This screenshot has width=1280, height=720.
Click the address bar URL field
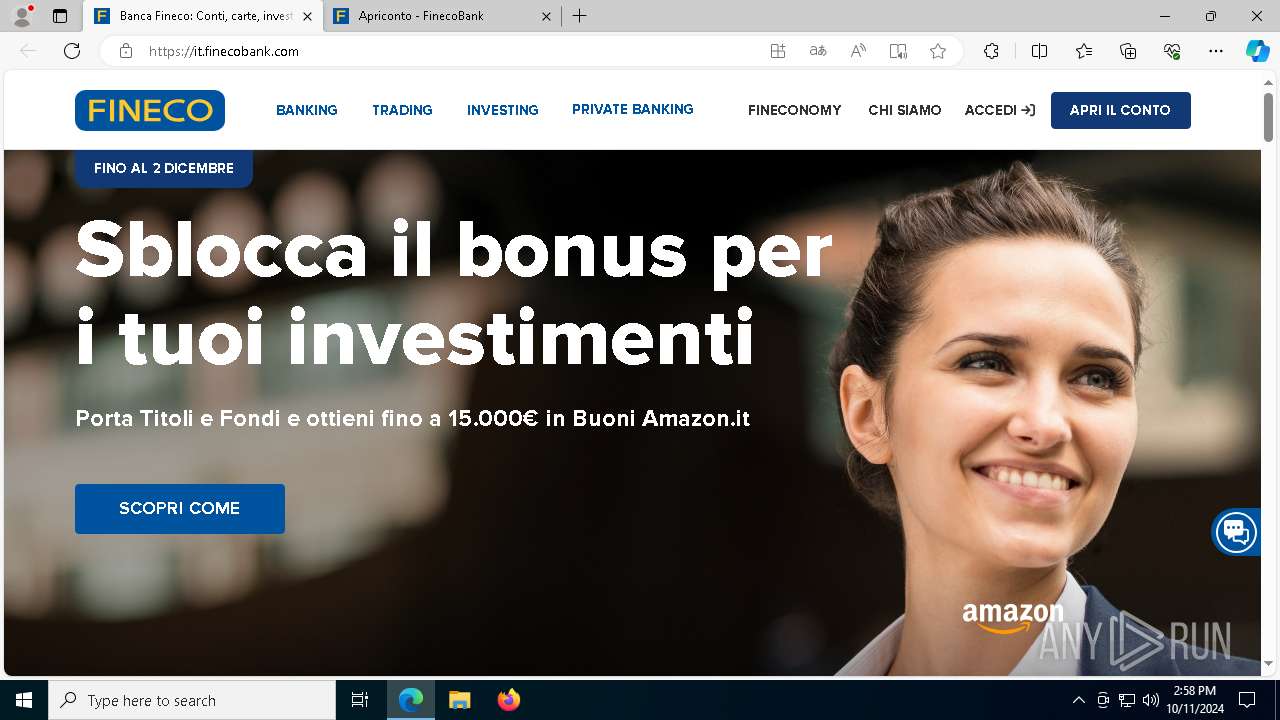click(450, 51)
